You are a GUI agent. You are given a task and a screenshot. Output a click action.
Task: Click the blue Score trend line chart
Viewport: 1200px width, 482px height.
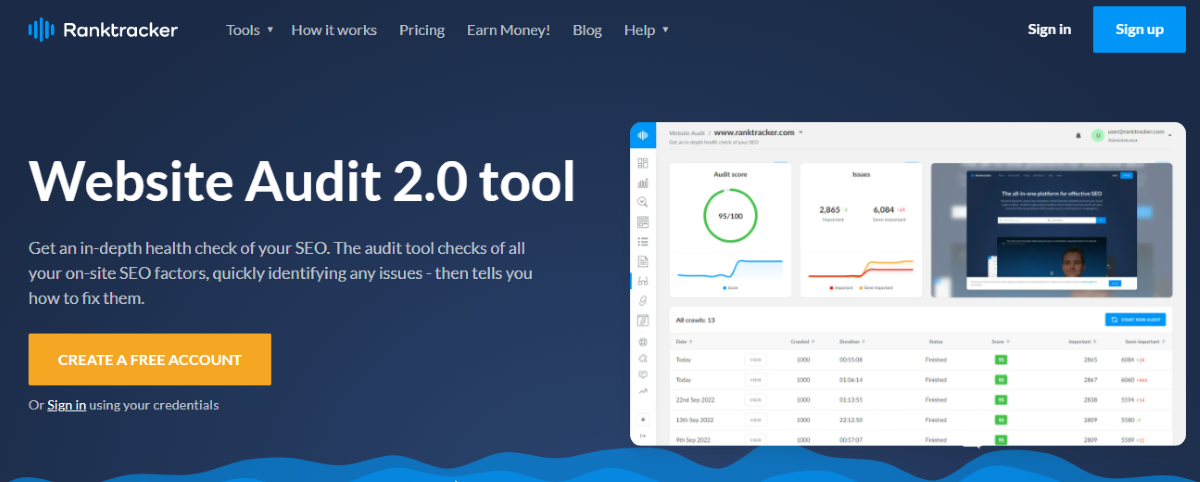[x=729, y=269]
